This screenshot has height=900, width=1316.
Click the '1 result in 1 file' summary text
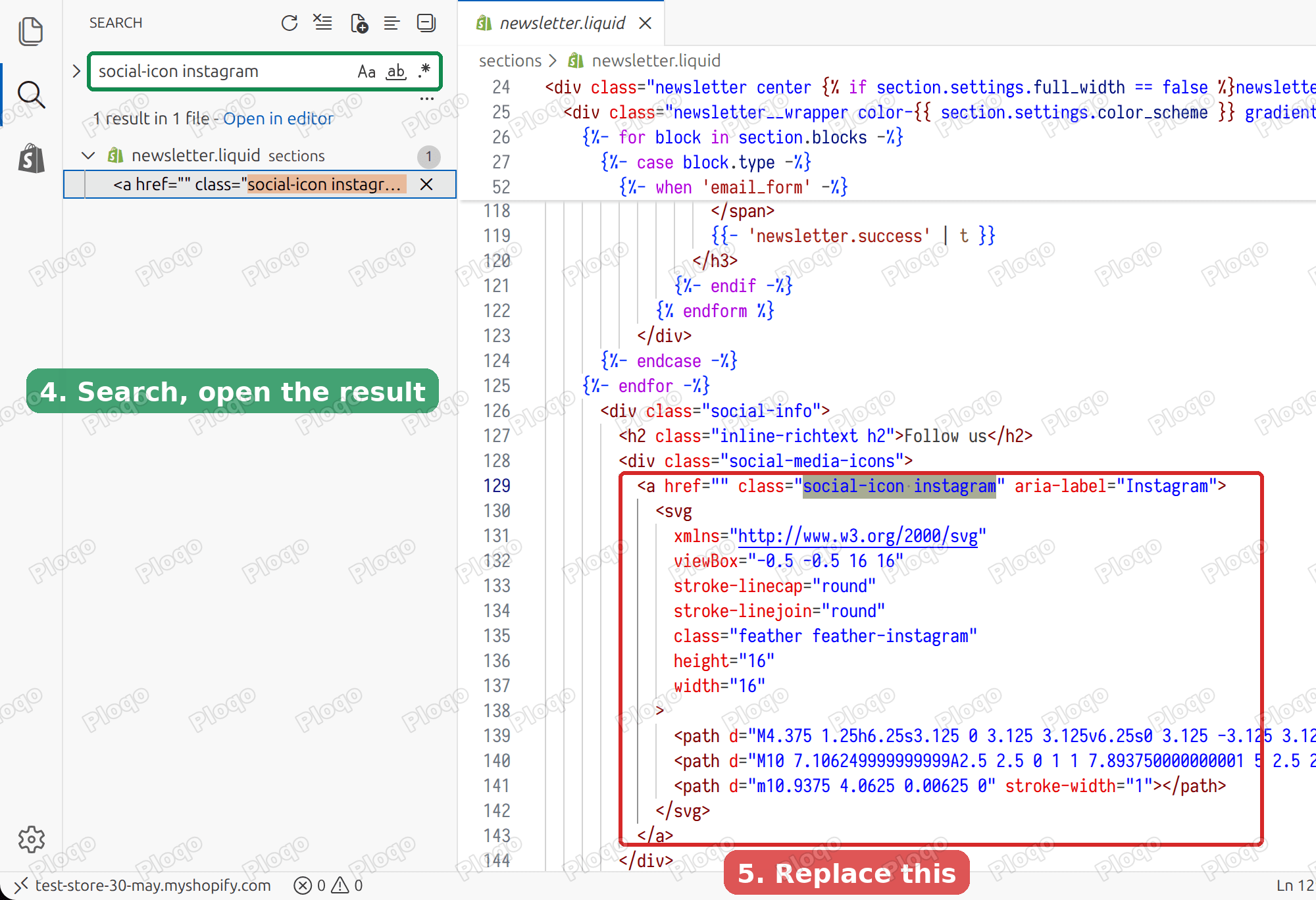click(151, 118)
